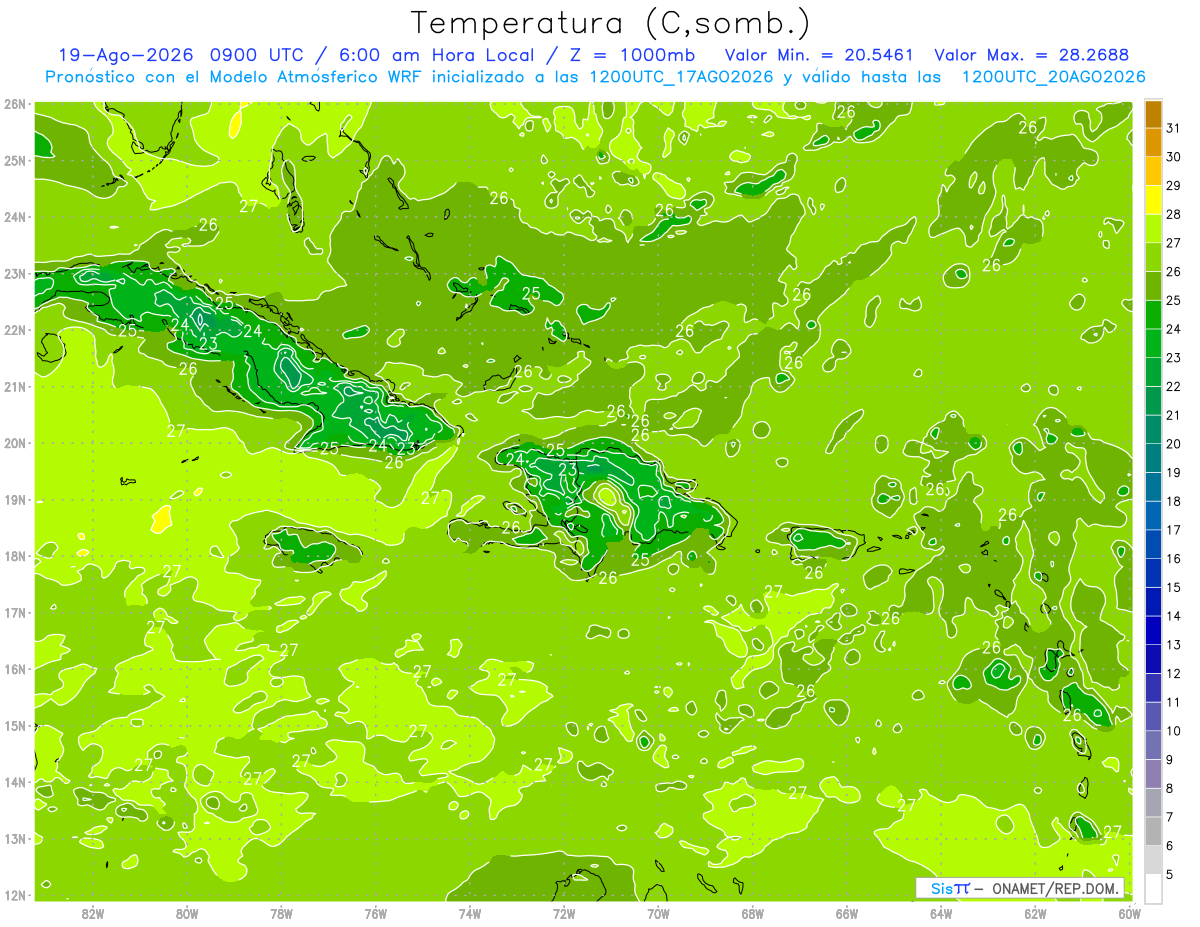Click latitude axis label '14N'

(15, 782)
